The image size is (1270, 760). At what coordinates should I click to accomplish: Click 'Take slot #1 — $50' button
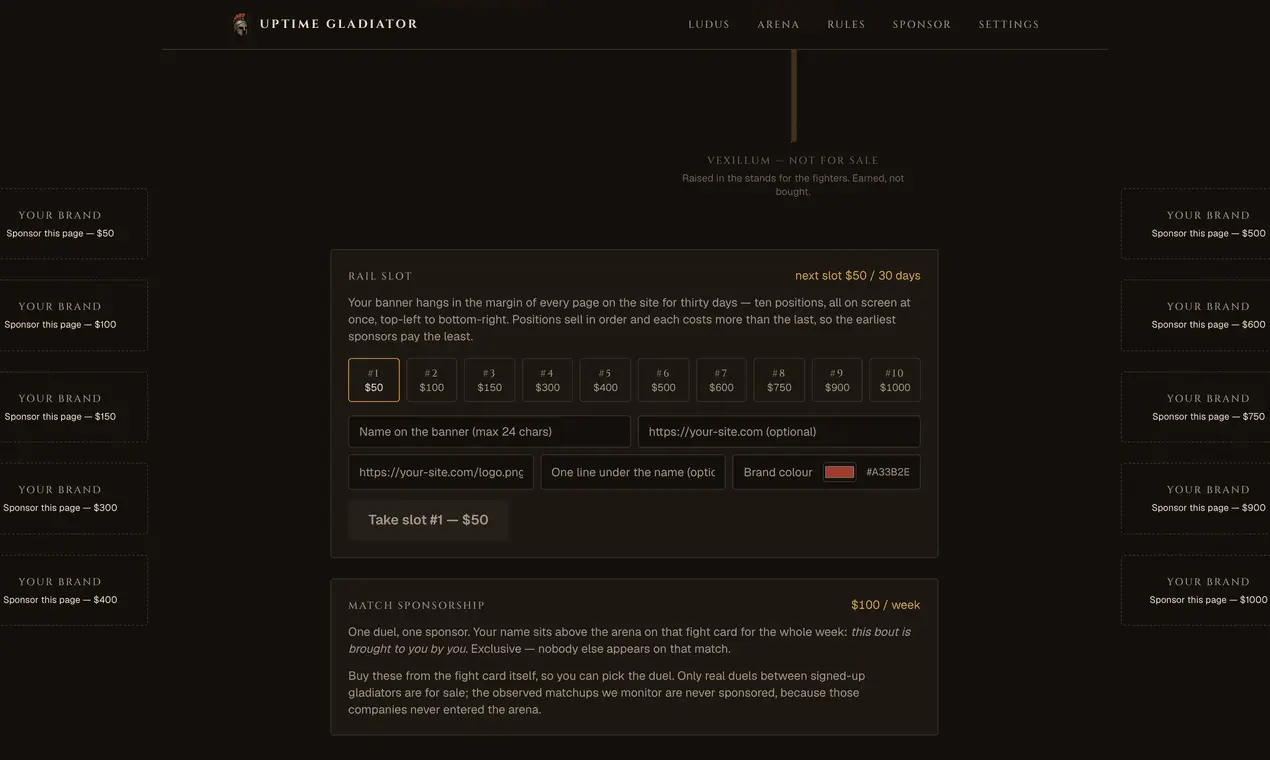428,520
